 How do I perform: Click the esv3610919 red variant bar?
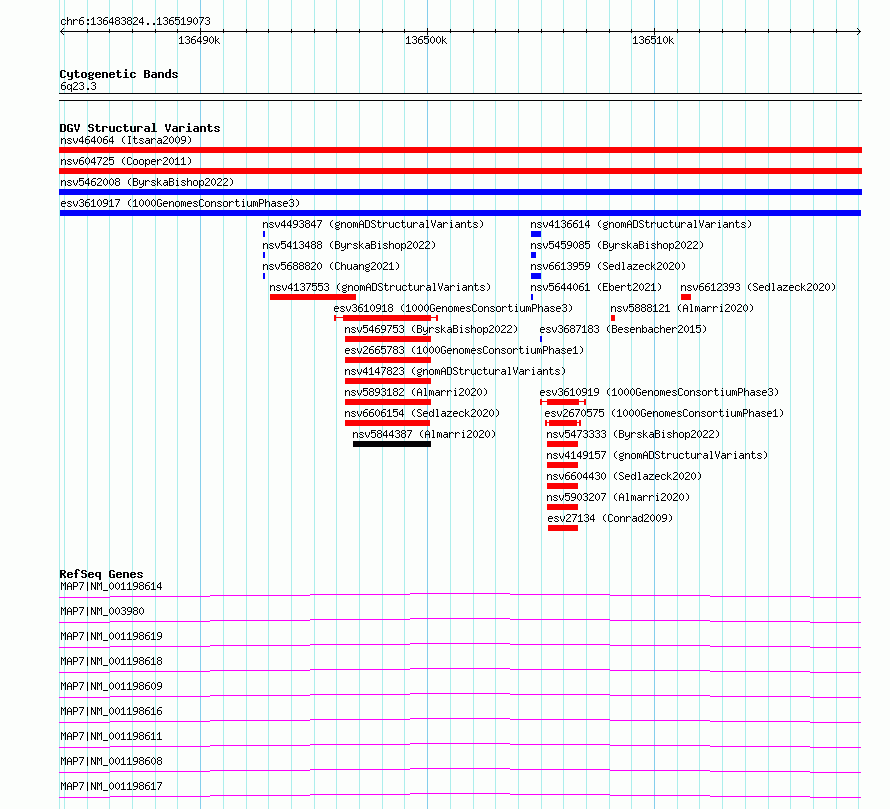(562, 402)
